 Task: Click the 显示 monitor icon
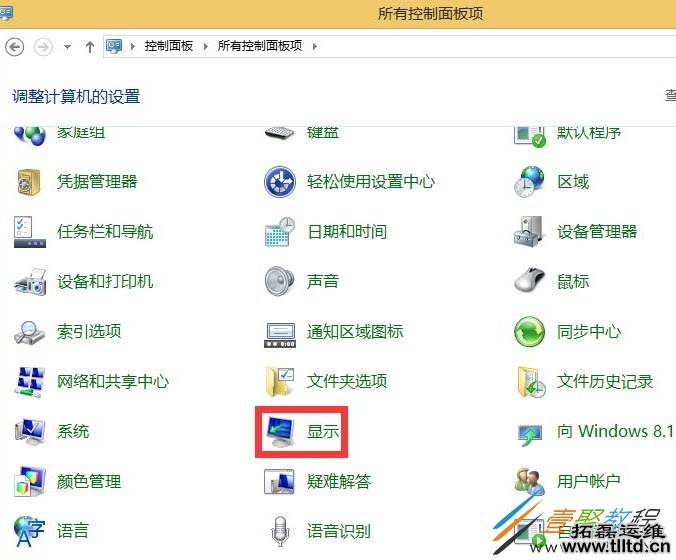[x=279, y=432]
